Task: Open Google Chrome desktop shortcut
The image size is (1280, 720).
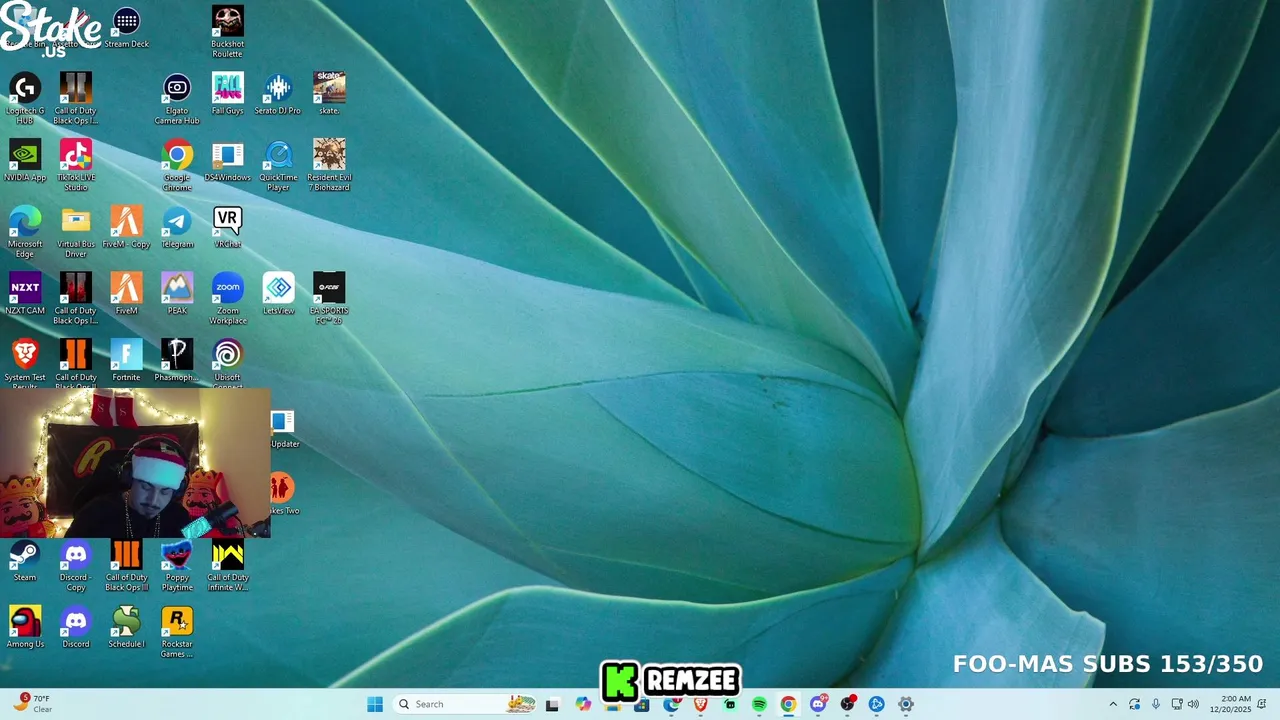Action: [177, 166]
